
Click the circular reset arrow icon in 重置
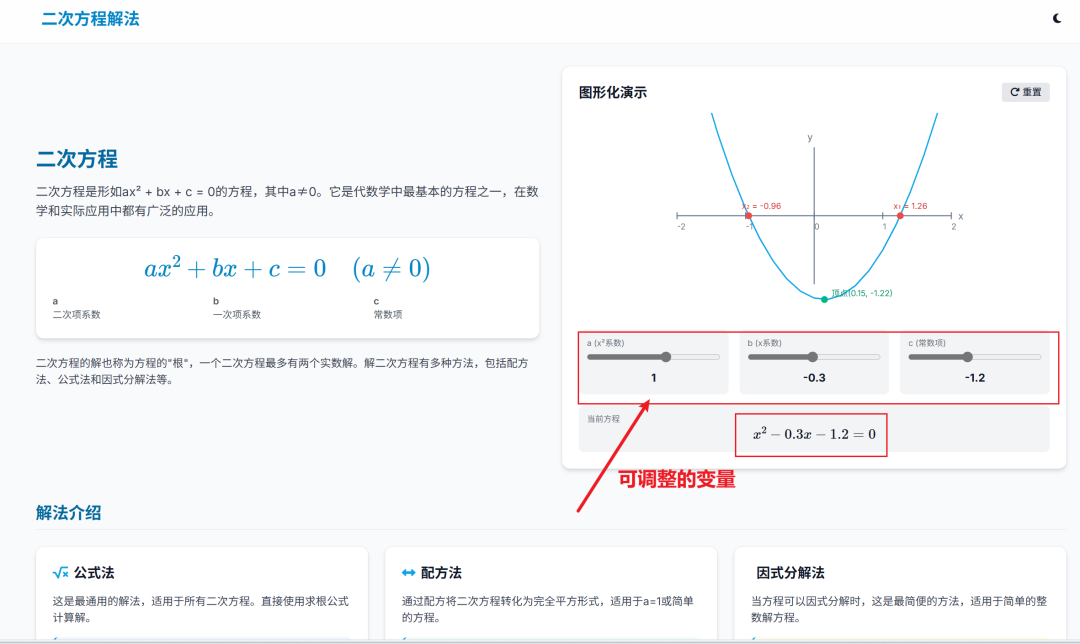point(1014,91)
